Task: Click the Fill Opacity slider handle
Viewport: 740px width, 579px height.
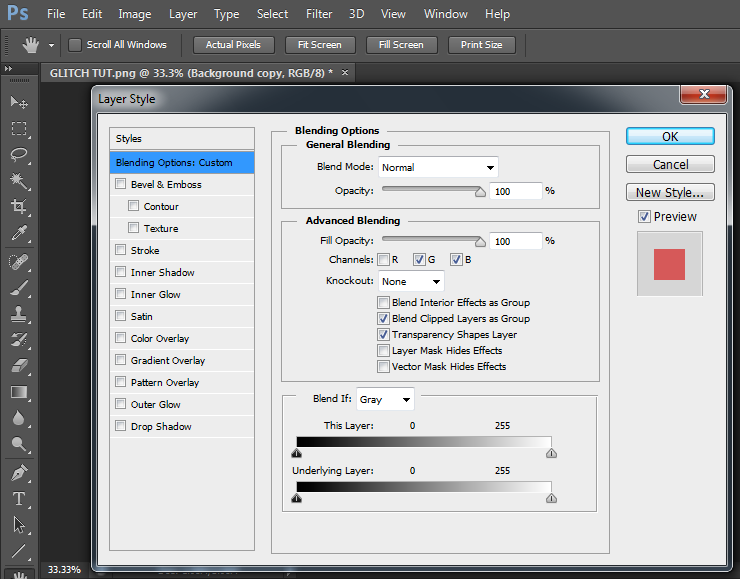Action: (480, 243)
